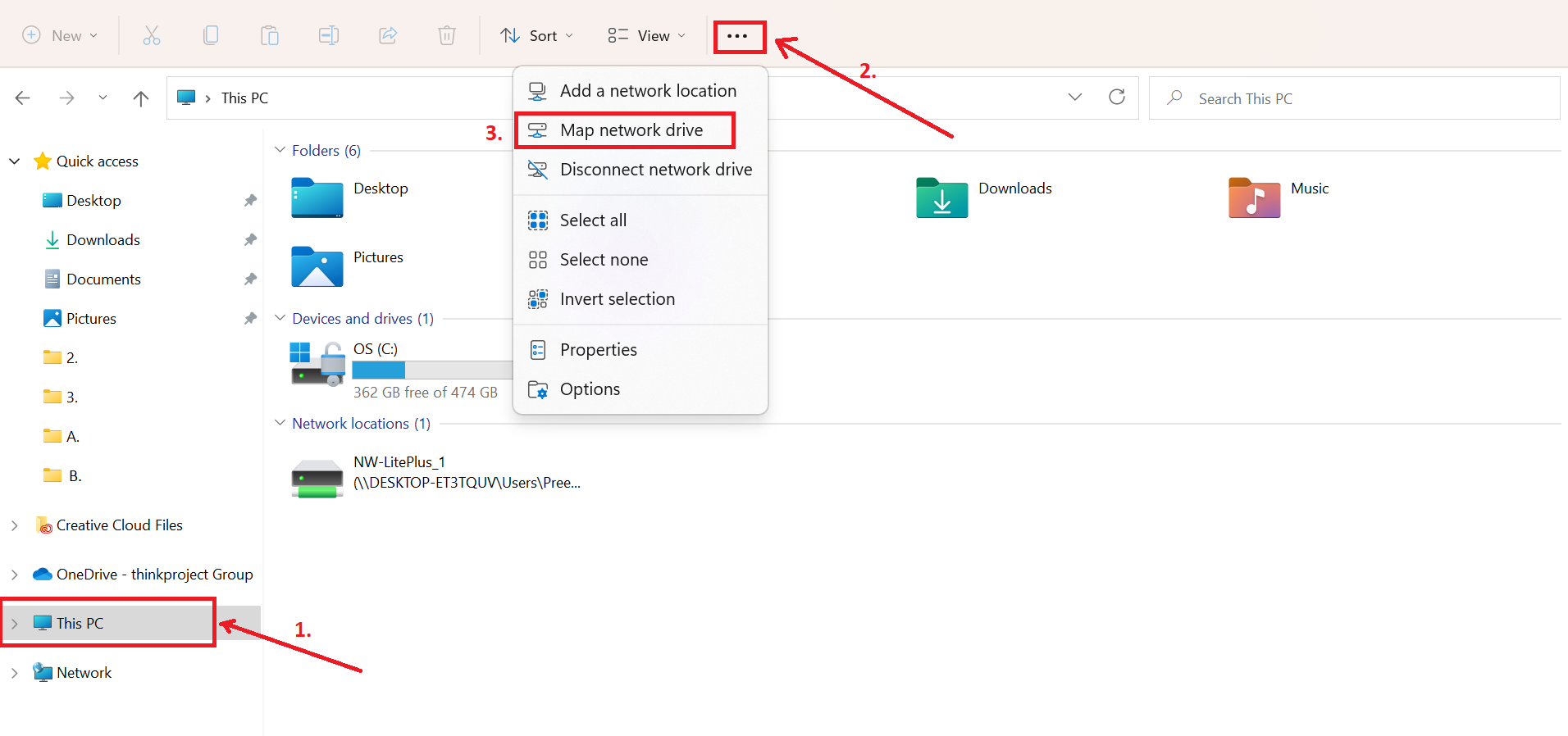
Task: Refresh the current folder view
Action: click(1116, 98)
